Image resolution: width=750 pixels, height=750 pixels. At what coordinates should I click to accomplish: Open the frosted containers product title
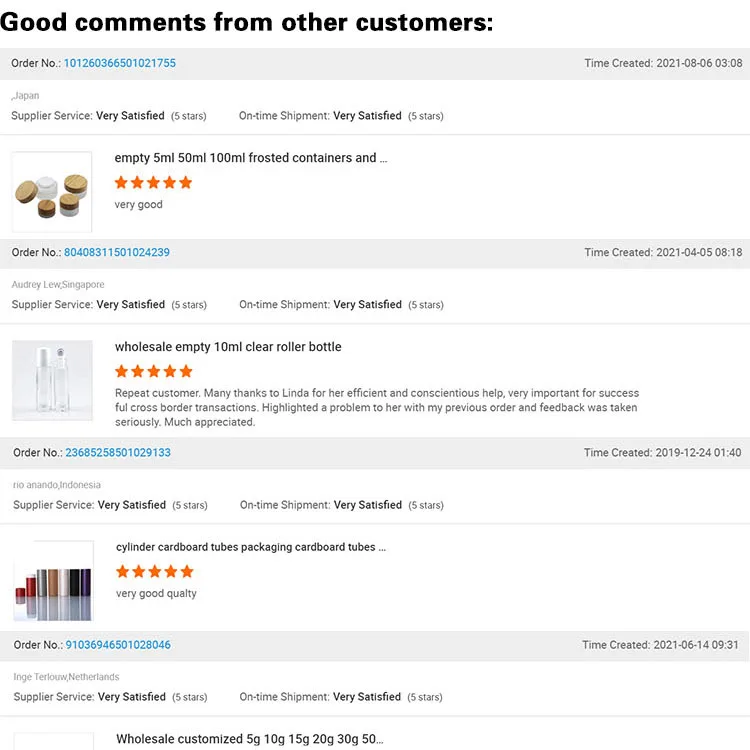point(250,158)
